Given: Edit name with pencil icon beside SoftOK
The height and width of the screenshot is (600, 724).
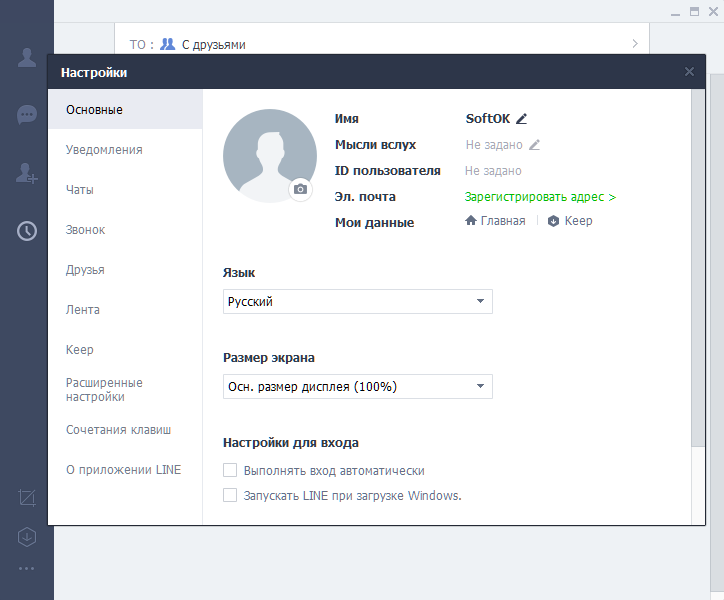Looking at the screenshot, I should (x=521, y=119).
